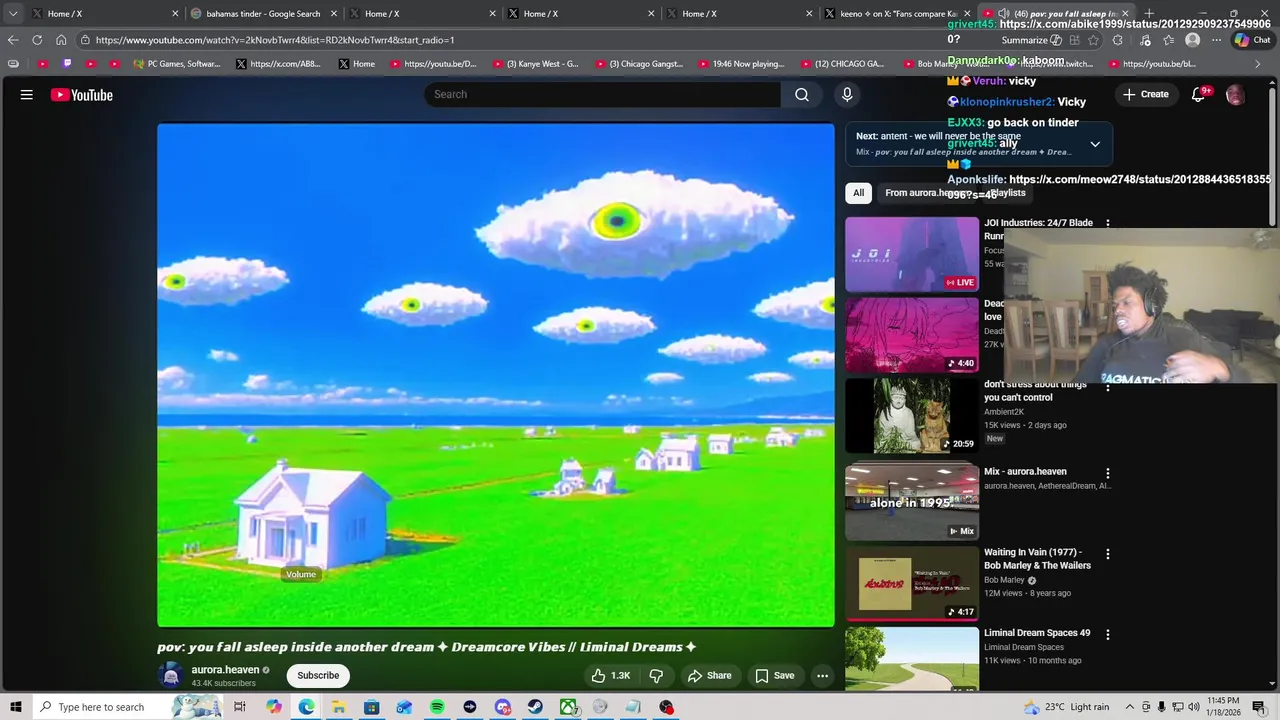Open the browser tab list dropdown
The height and width of the screenshot is (720, 1280).
pyautogui.click(x=12, y=13)
